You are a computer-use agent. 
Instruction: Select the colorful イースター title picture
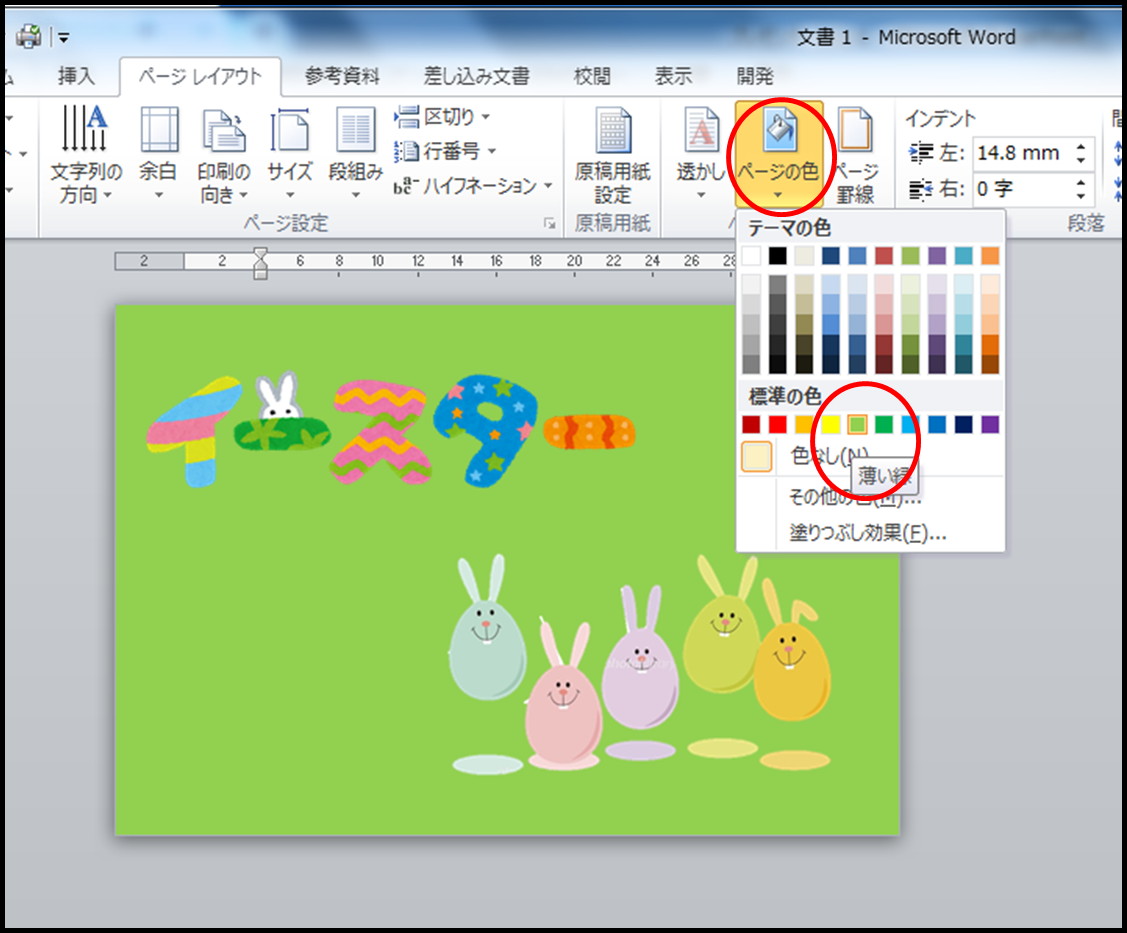click(x=391, y=430)
